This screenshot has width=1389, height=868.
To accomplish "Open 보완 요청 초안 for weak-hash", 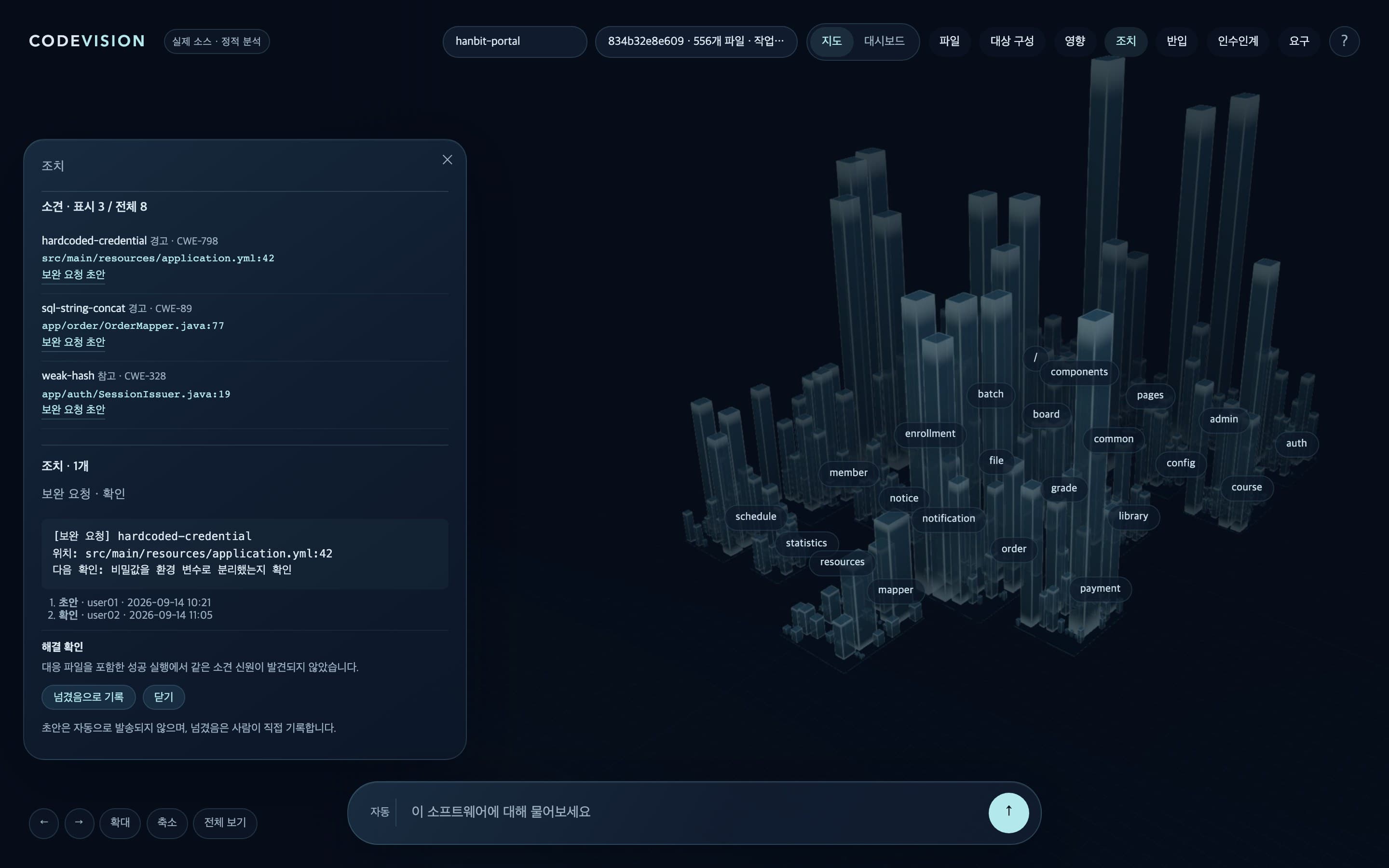I will coord(73,409).
